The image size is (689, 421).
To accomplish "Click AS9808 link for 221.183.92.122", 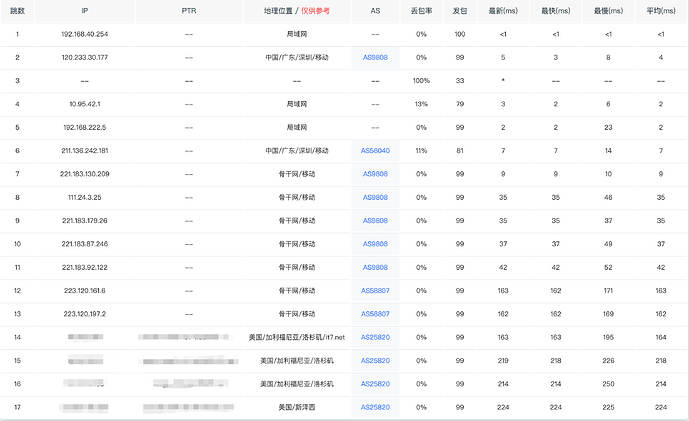I will point(375,267).
